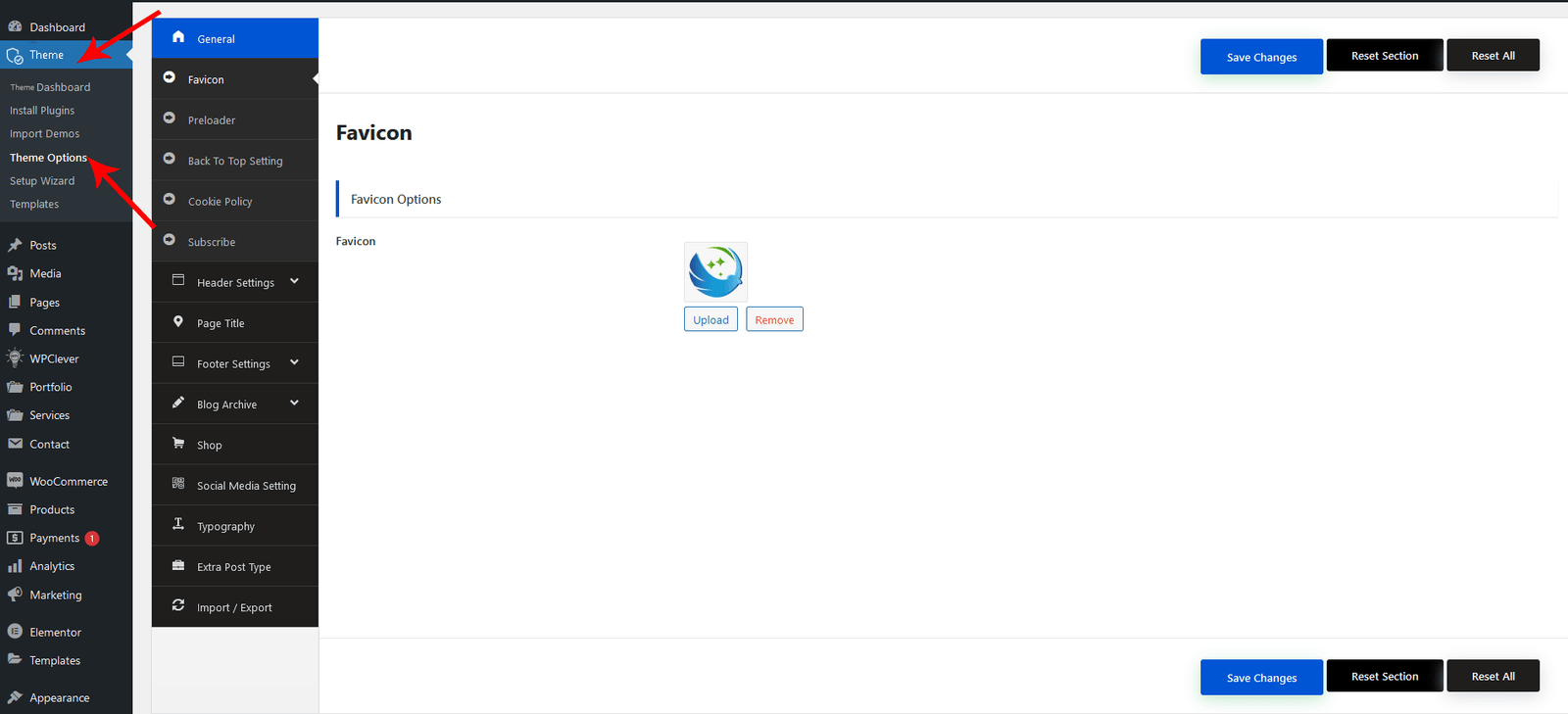The height and width of the screenshot is (714, 1568).
Task: Click the Import / Export refresh icon
Action: pyautogui.click(x=178, y=606)
